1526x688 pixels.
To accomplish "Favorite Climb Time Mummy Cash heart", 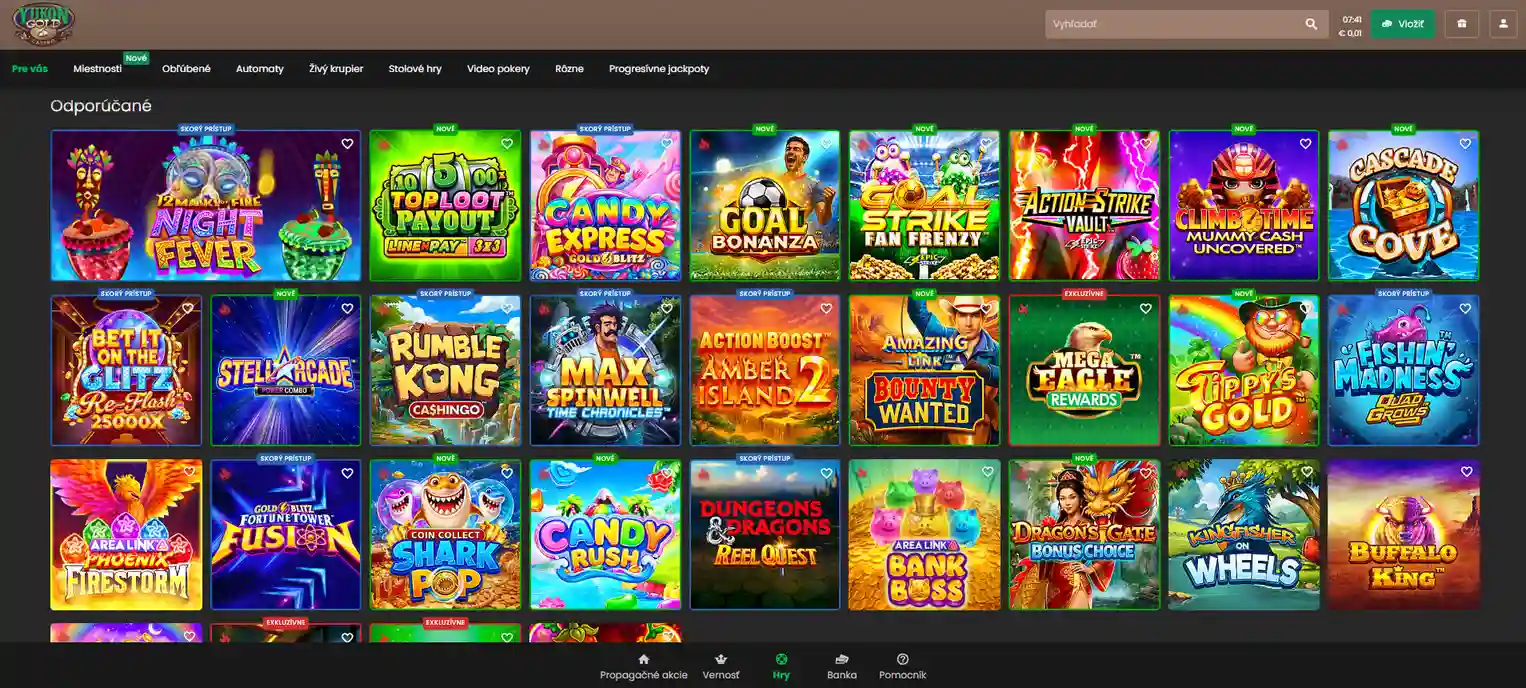I will click(x=1305, y=144).
